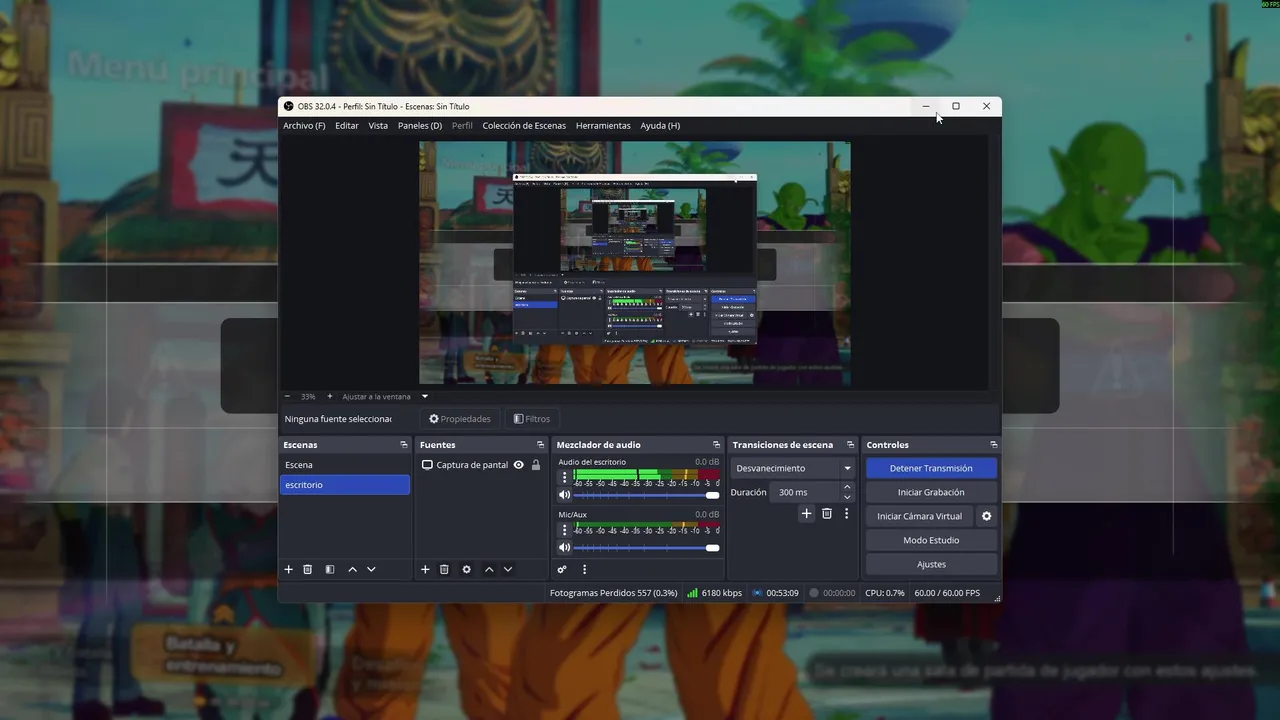
Task: Click the recording status dot beside 00:00:00
Action: 814,593
